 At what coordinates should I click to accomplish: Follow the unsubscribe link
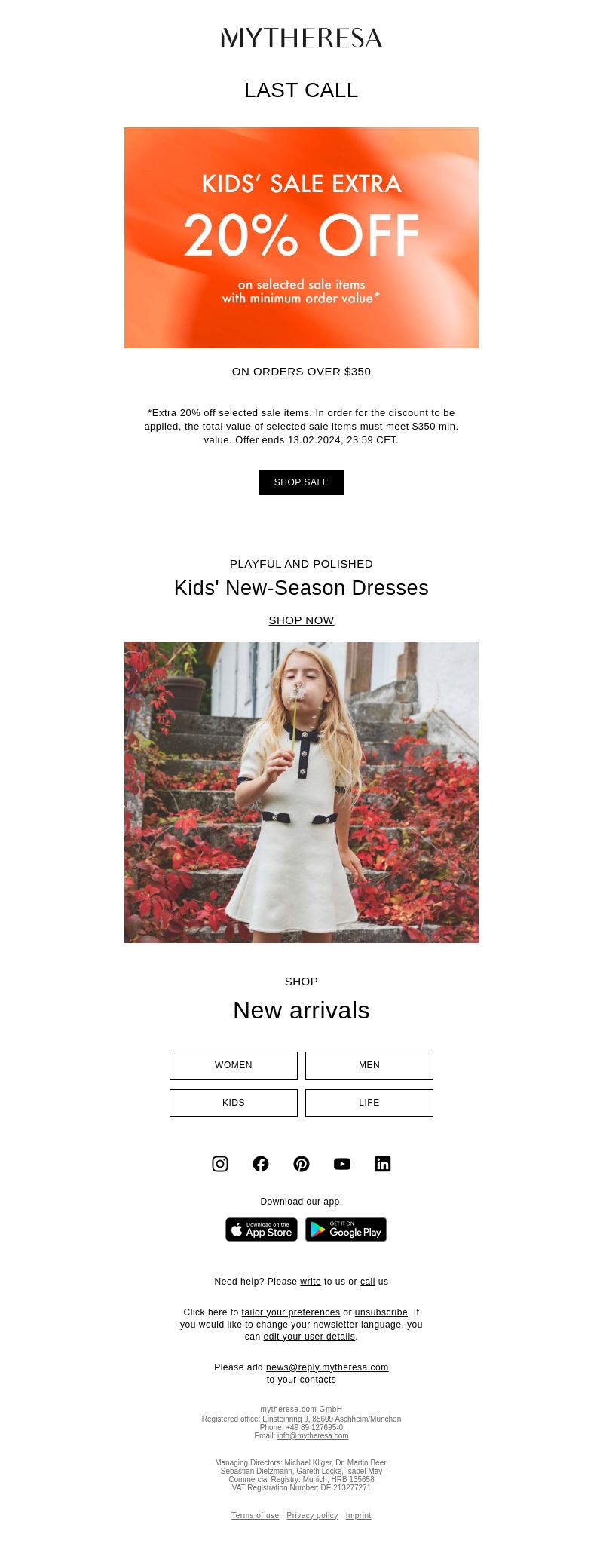click(381, 1312)
